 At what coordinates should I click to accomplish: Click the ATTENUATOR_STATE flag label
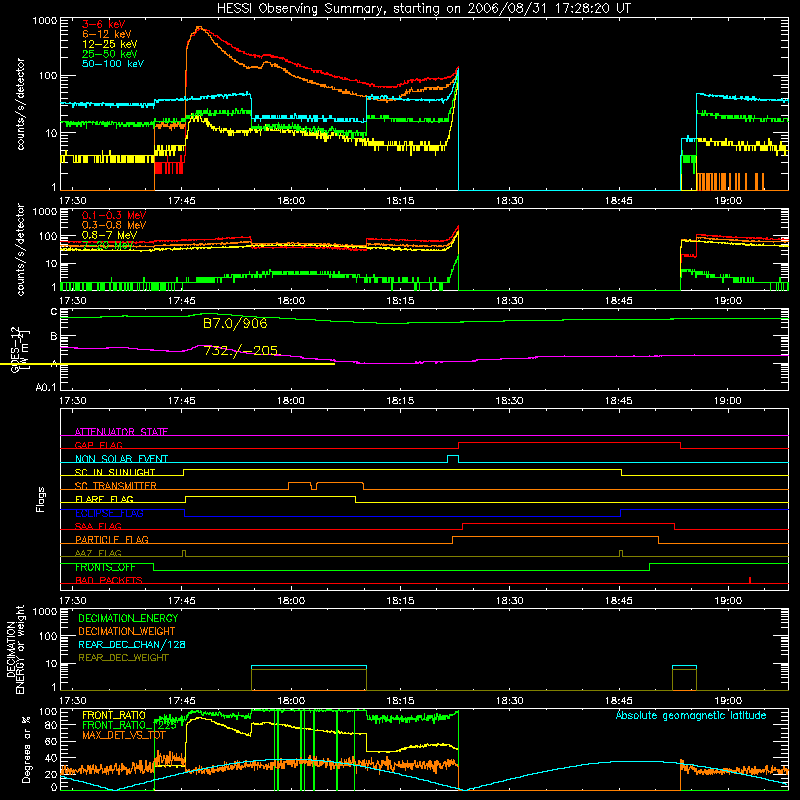click(x=121, y=432)
